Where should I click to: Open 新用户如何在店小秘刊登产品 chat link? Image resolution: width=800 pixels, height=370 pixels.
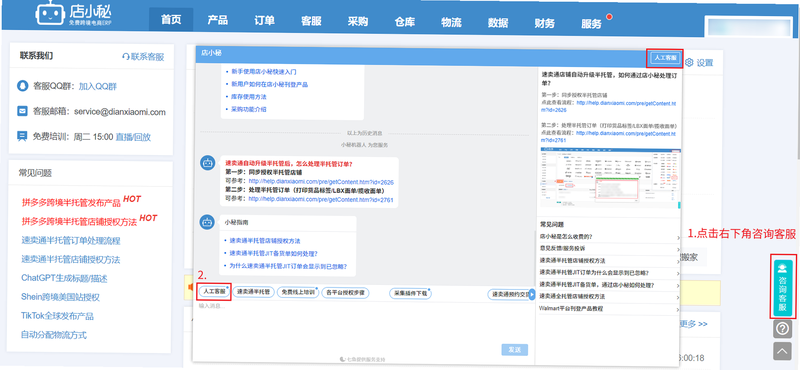pos(269,84)
